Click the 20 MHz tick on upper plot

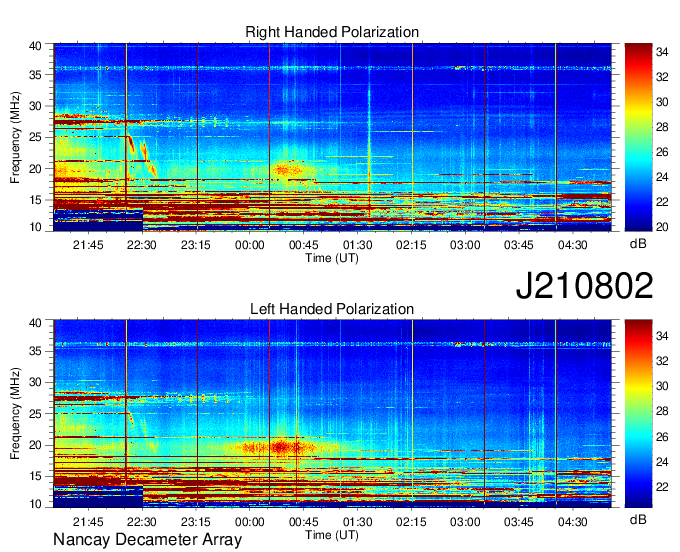pos(36,169)
